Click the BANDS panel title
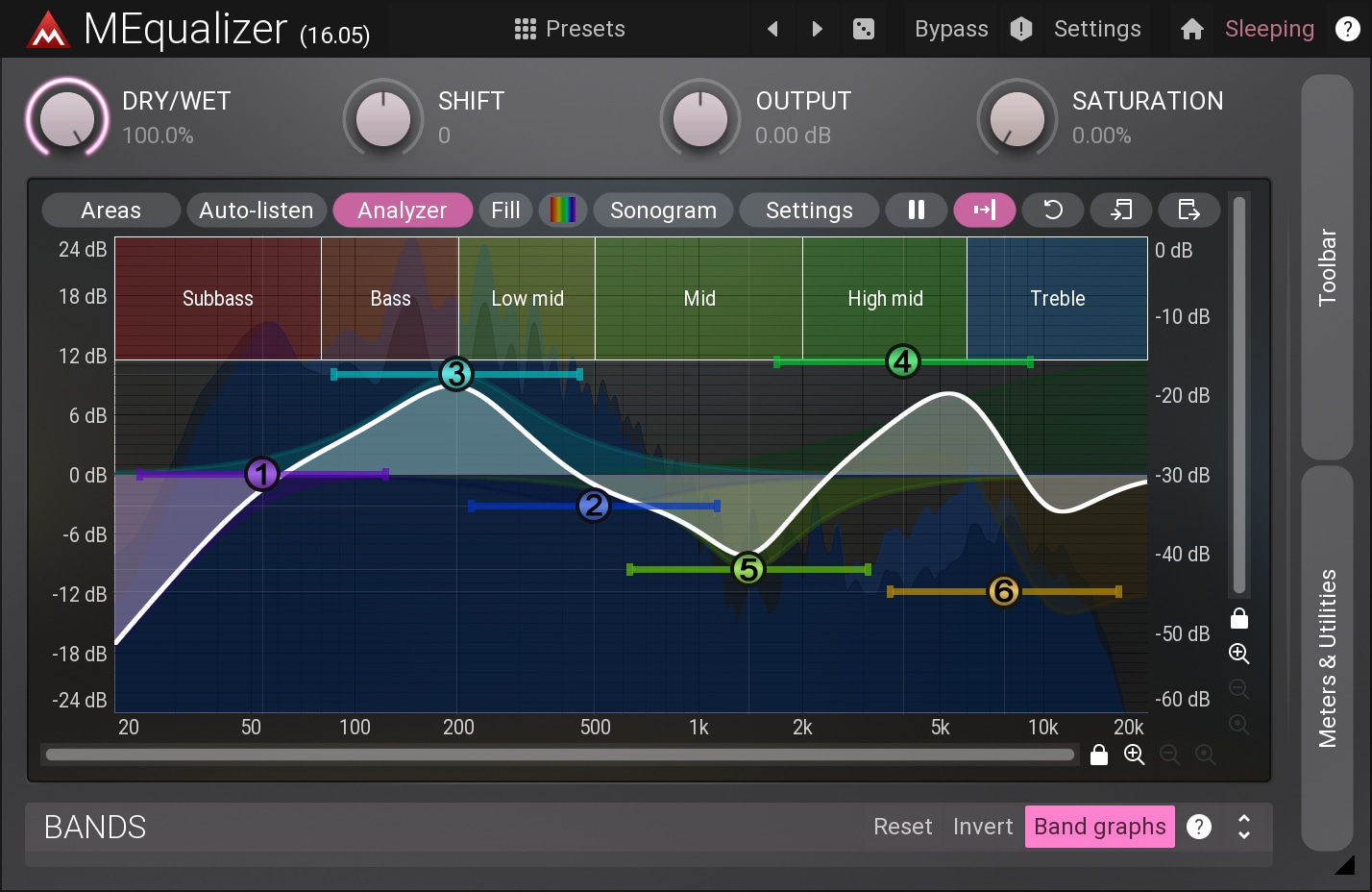 95,827
